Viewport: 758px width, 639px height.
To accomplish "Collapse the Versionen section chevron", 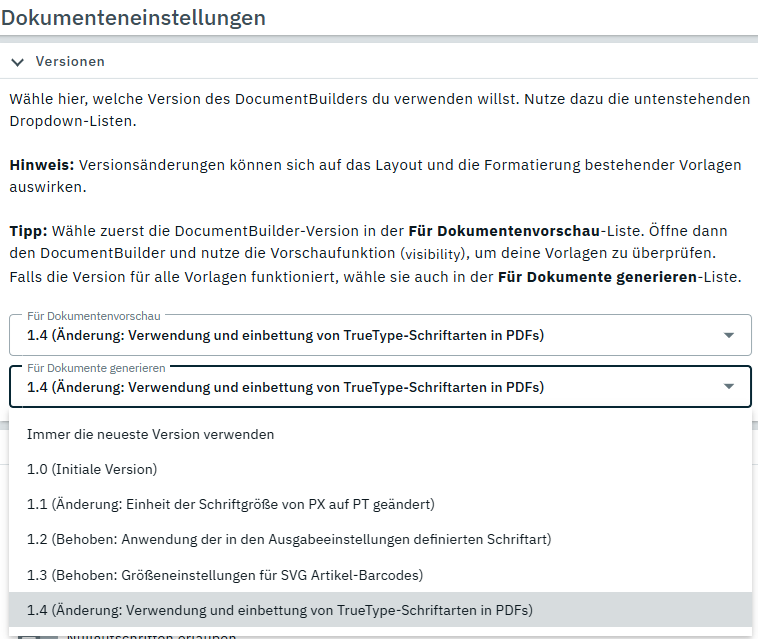I will [x=17, y=62].
